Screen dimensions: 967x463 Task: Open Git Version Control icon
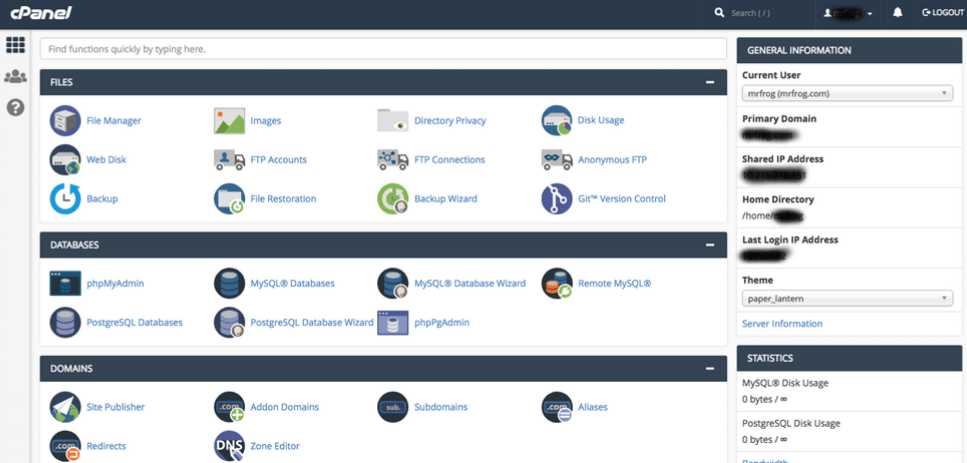pos(557,199)
